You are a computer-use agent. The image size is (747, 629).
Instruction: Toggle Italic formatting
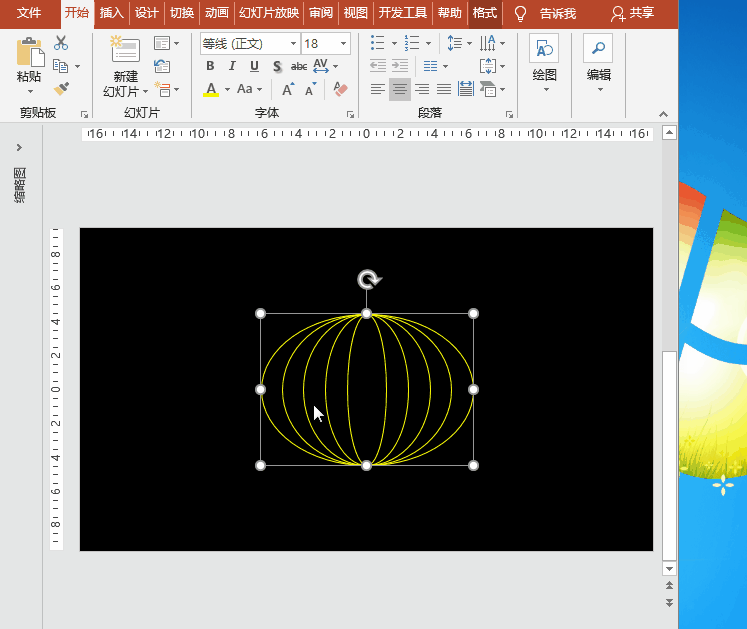(x=232, y=66)
